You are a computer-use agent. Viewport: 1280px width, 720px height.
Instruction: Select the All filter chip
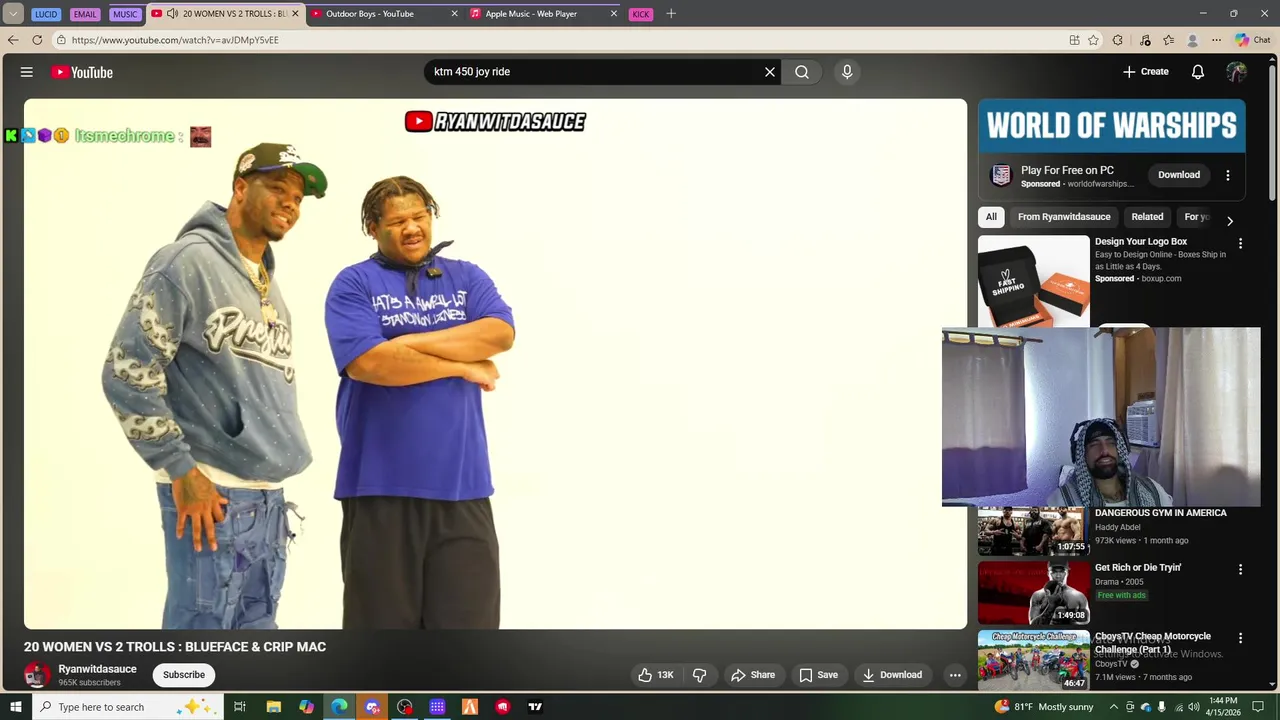pos(991,217)
